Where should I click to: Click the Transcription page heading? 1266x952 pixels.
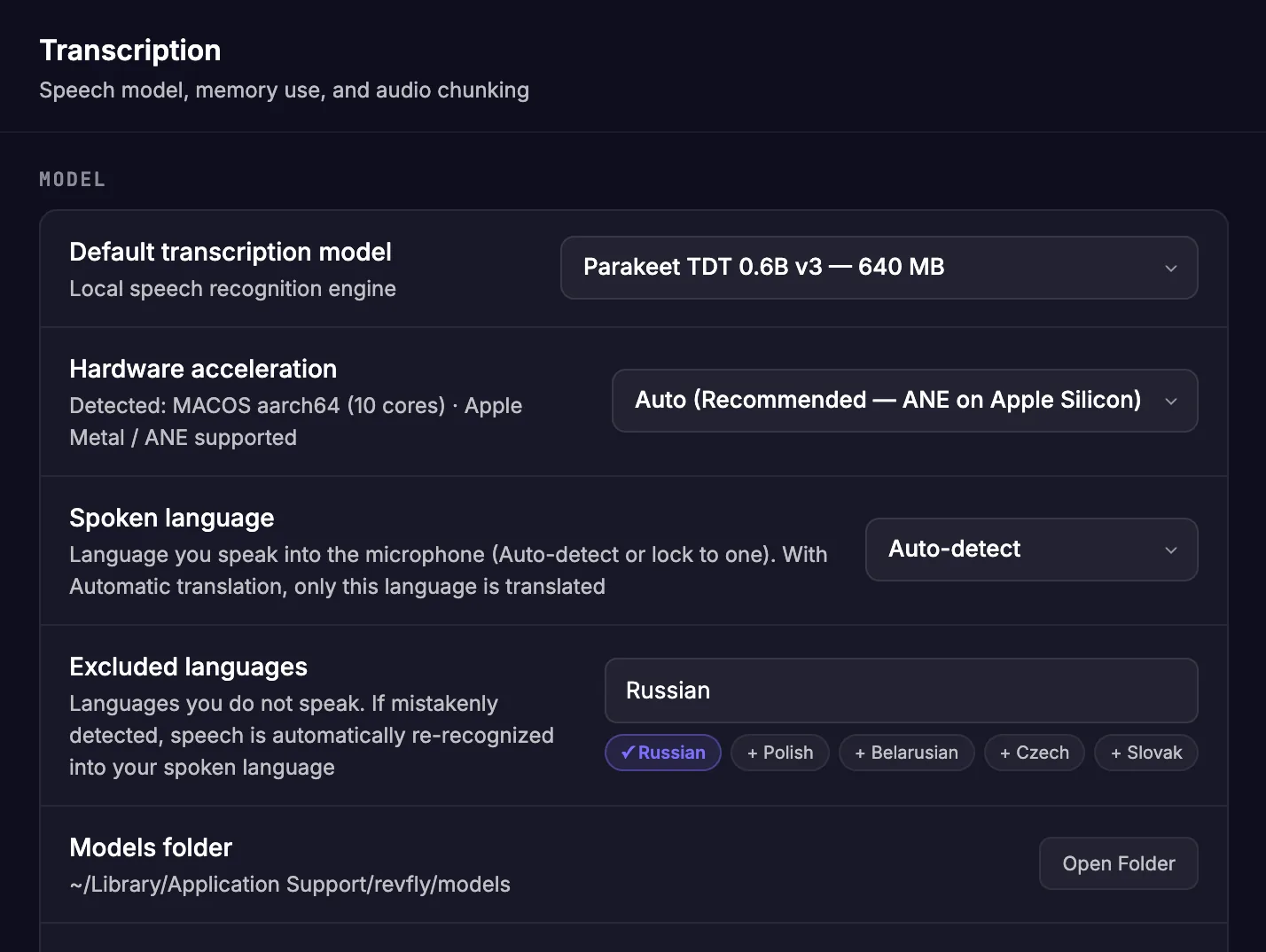[x=130, y=51]
